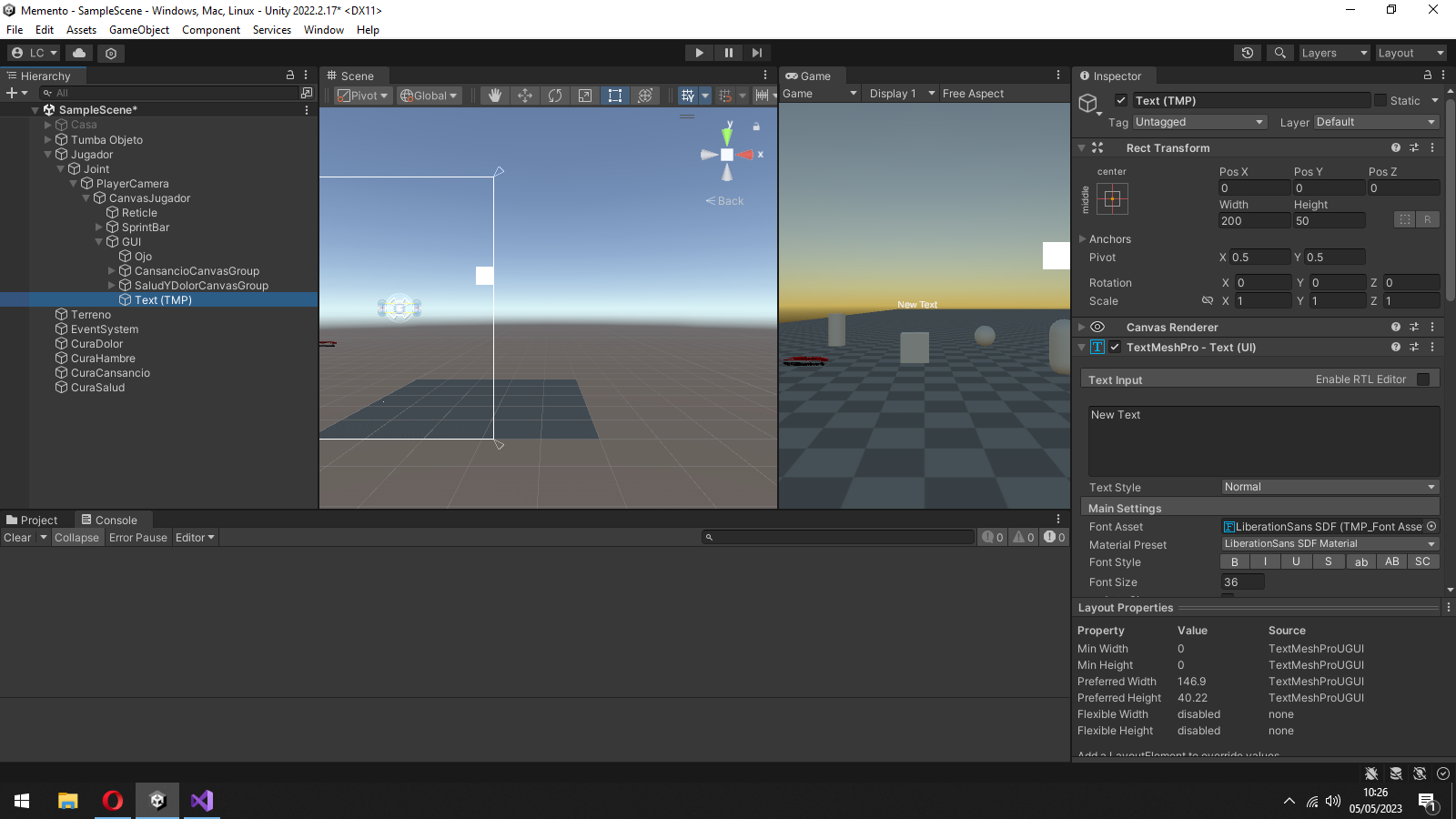
Task: Tick the Enable RTL Editor checkbox
Action: [x=1423, y=379]
